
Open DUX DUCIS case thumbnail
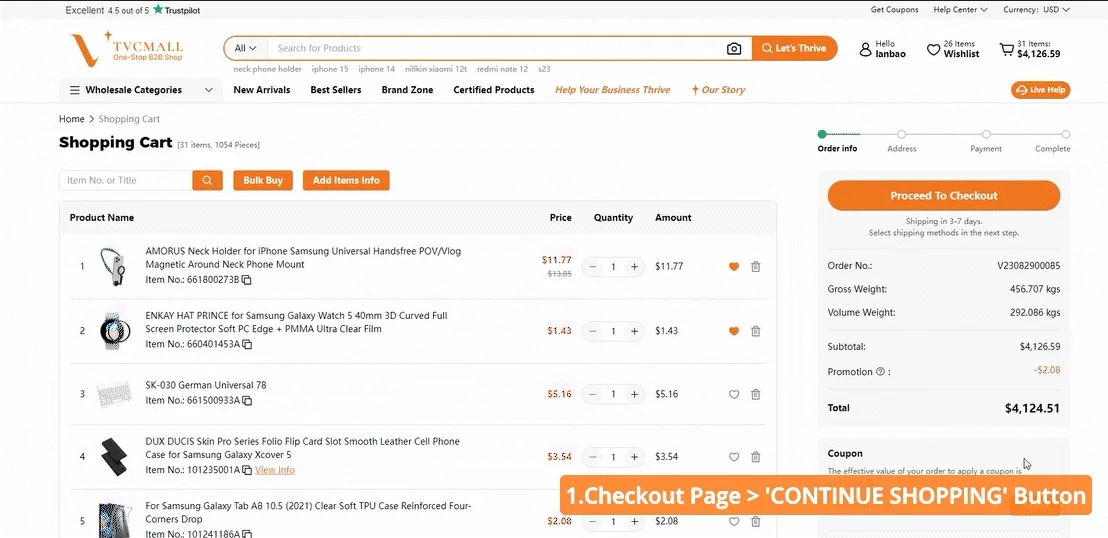click(x=113, y=457)
